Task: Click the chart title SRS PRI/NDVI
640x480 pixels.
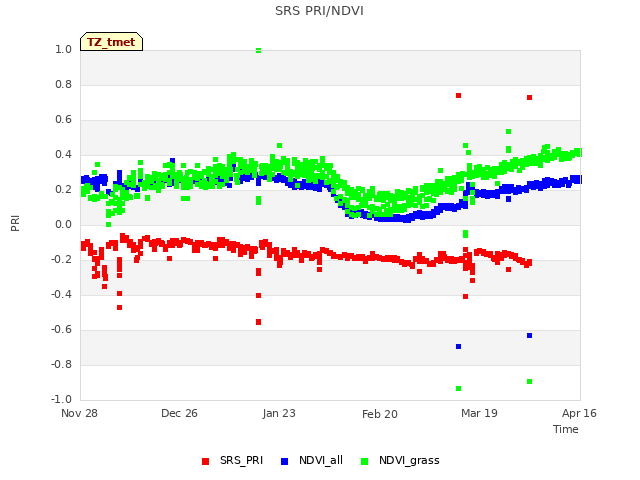Action: point(319,11)
